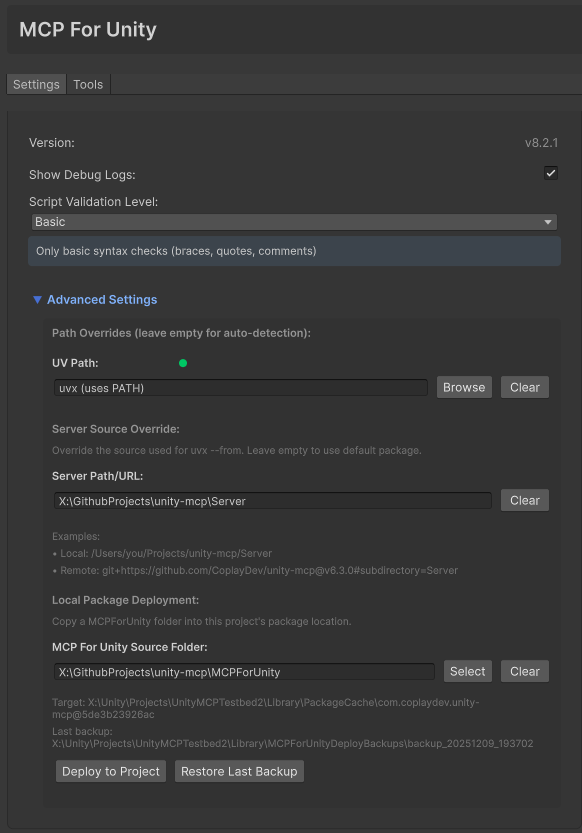Screen dimensions: 582x833
Task: Click the dropdown arrow next to Basic
Action: (547, 221)
